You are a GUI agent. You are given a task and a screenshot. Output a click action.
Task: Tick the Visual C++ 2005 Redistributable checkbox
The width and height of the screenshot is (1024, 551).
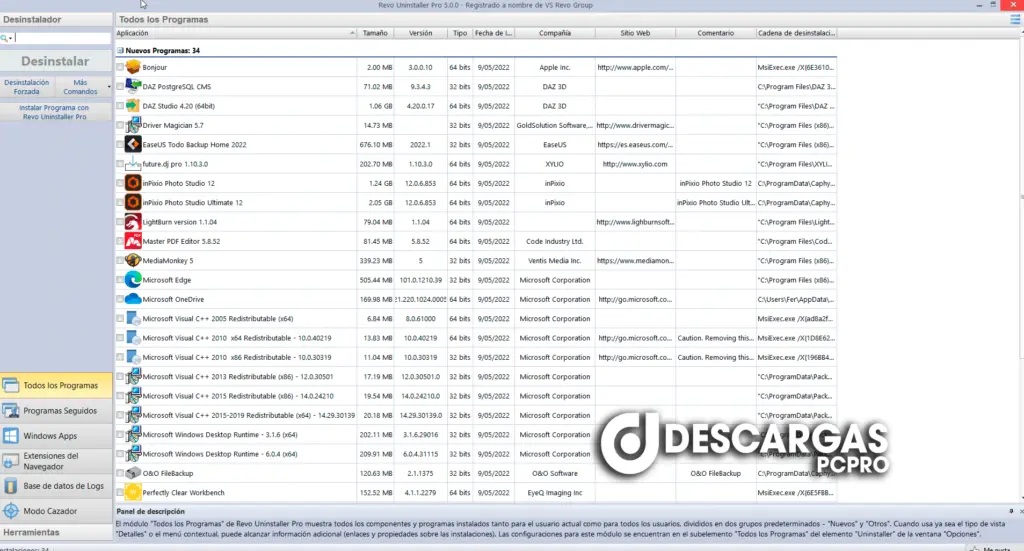tap(120, 319)
